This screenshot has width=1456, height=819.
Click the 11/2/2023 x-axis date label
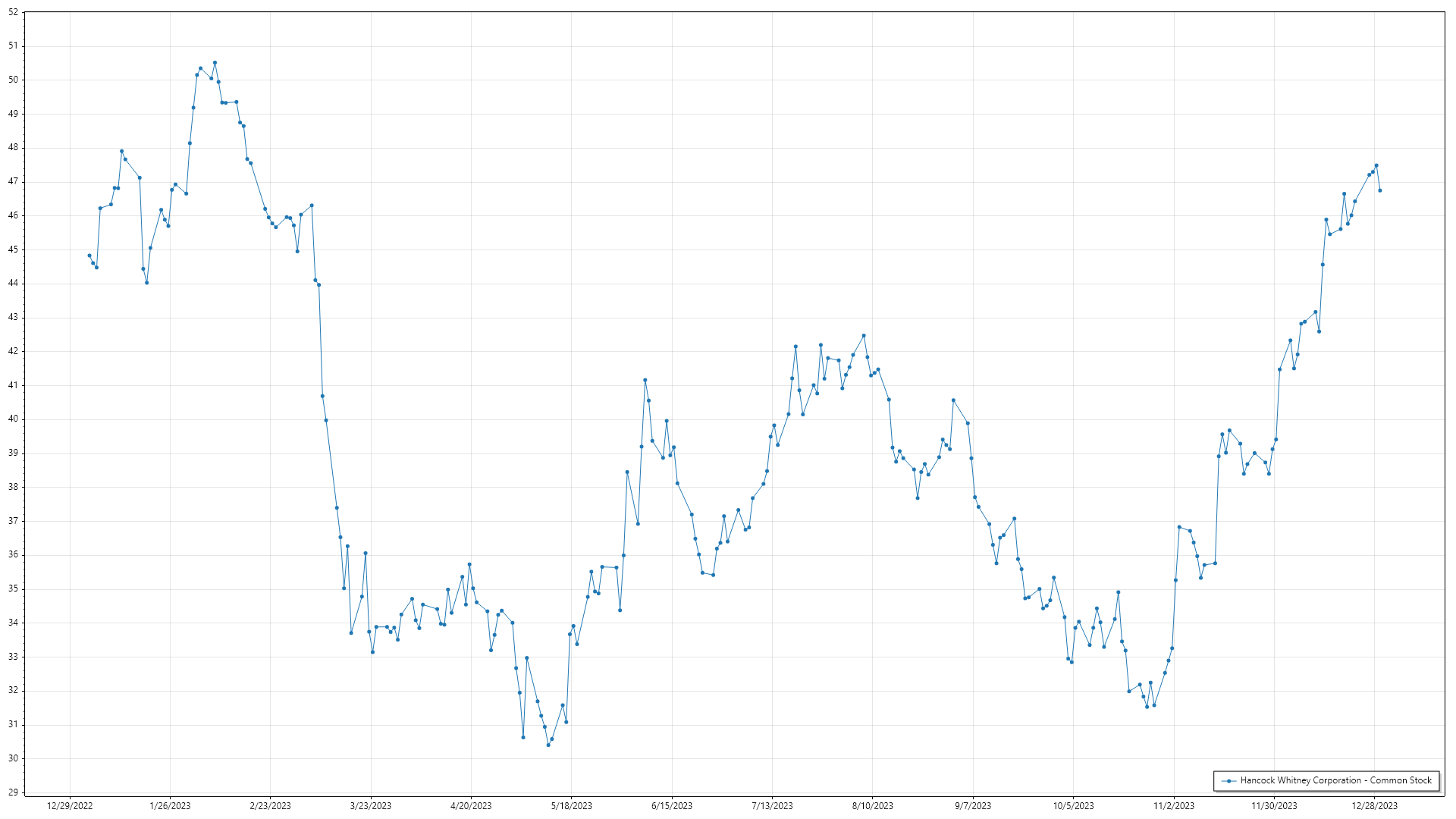tap(1173, 806)
